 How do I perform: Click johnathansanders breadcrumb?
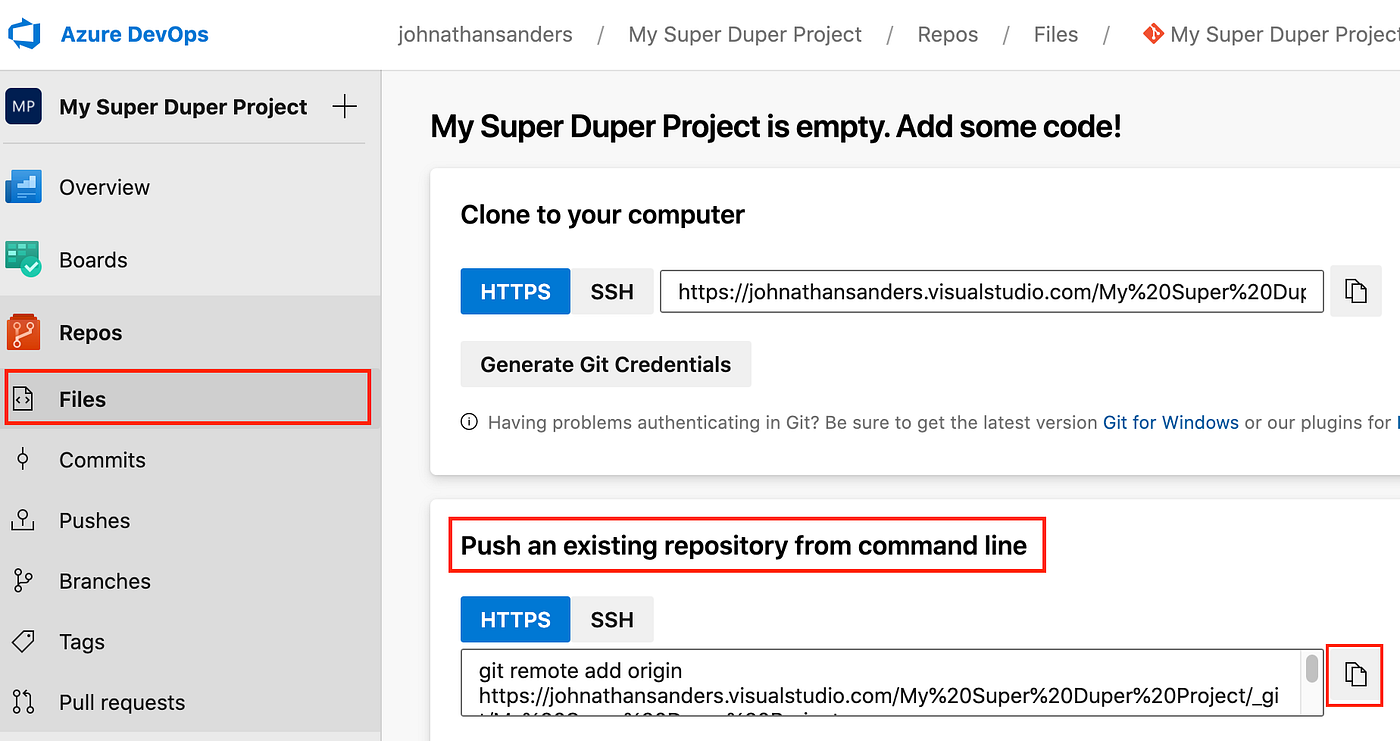[485, 35]
